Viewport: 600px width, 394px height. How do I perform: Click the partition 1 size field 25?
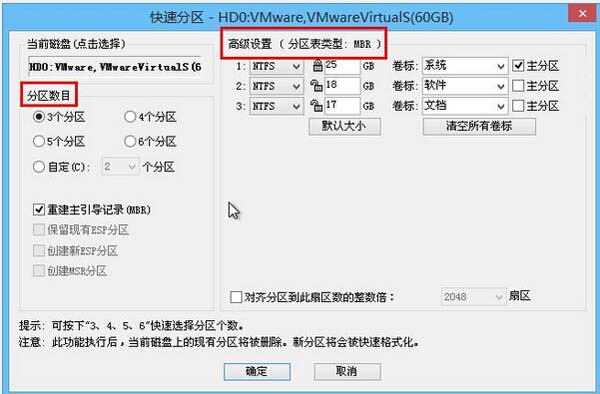click(x=342, y=66)
